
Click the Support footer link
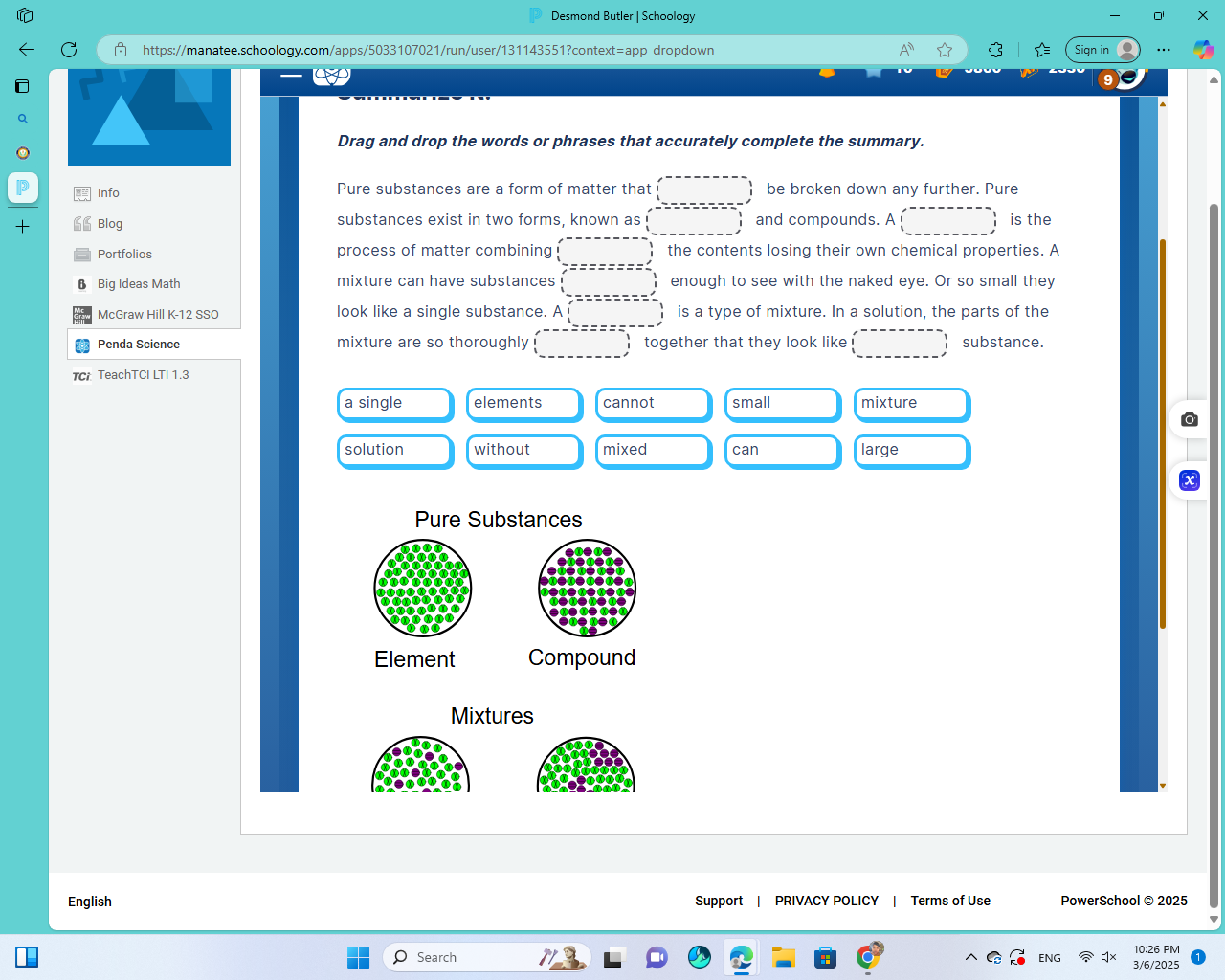(x=718, y=901)
